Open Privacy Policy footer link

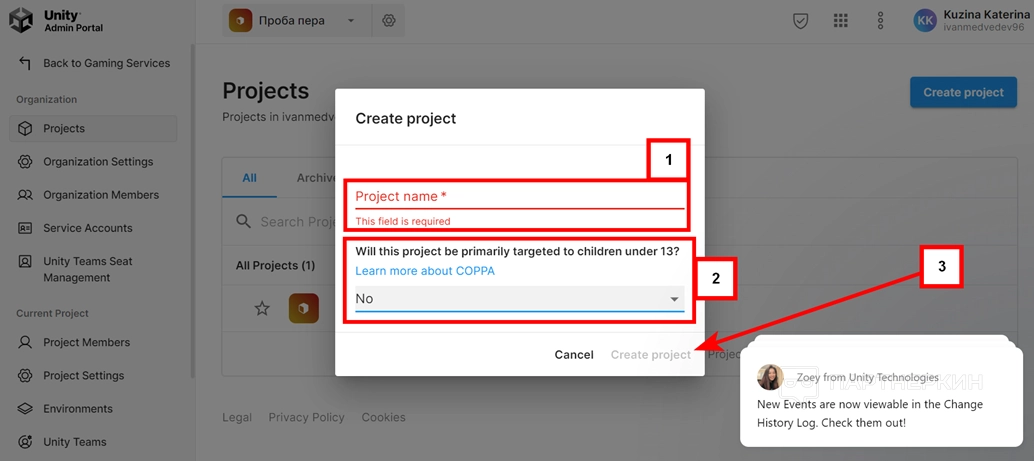coord(306,417)
